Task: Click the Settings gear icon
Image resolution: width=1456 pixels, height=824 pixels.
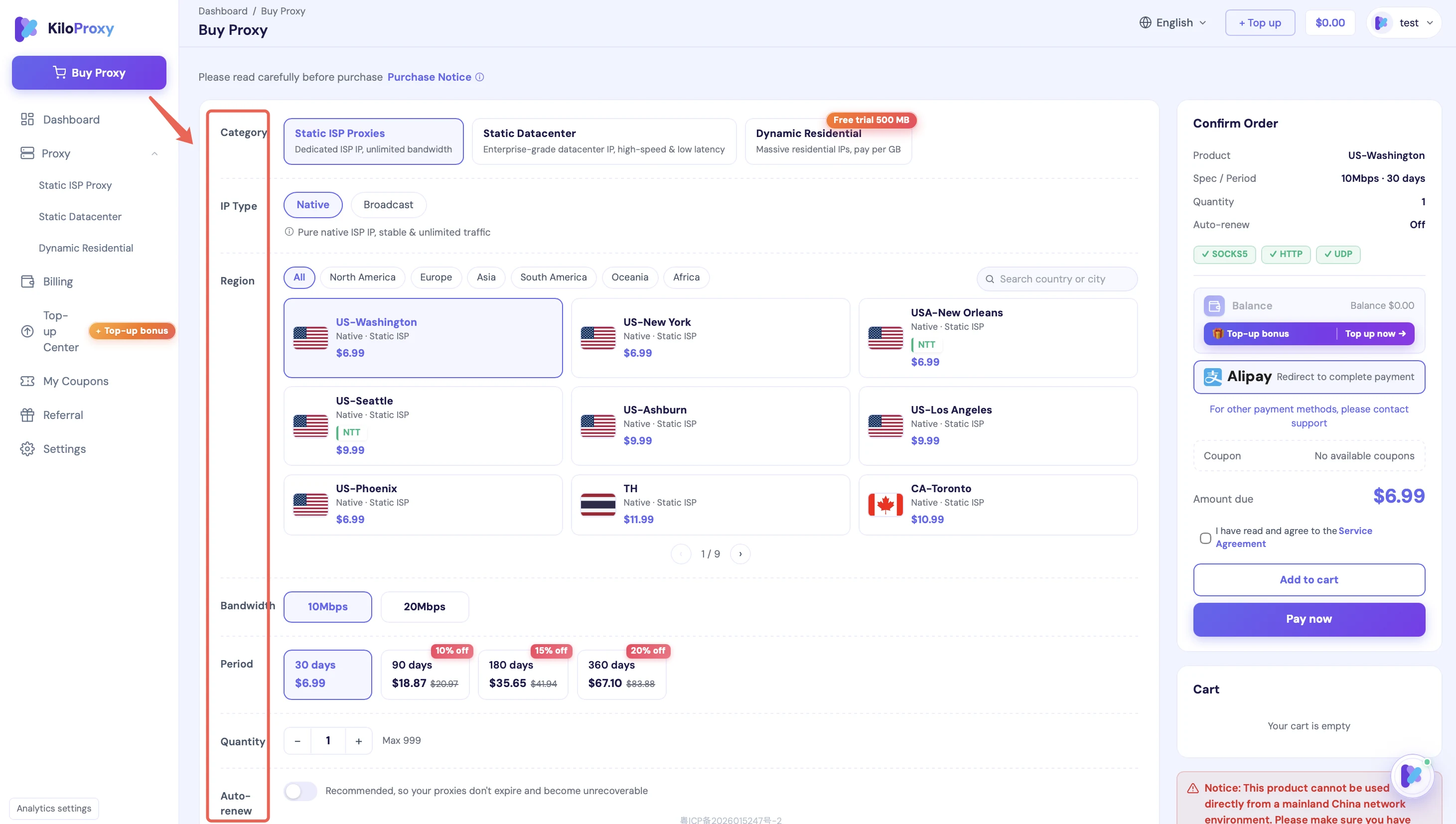Action: (27, 449)
